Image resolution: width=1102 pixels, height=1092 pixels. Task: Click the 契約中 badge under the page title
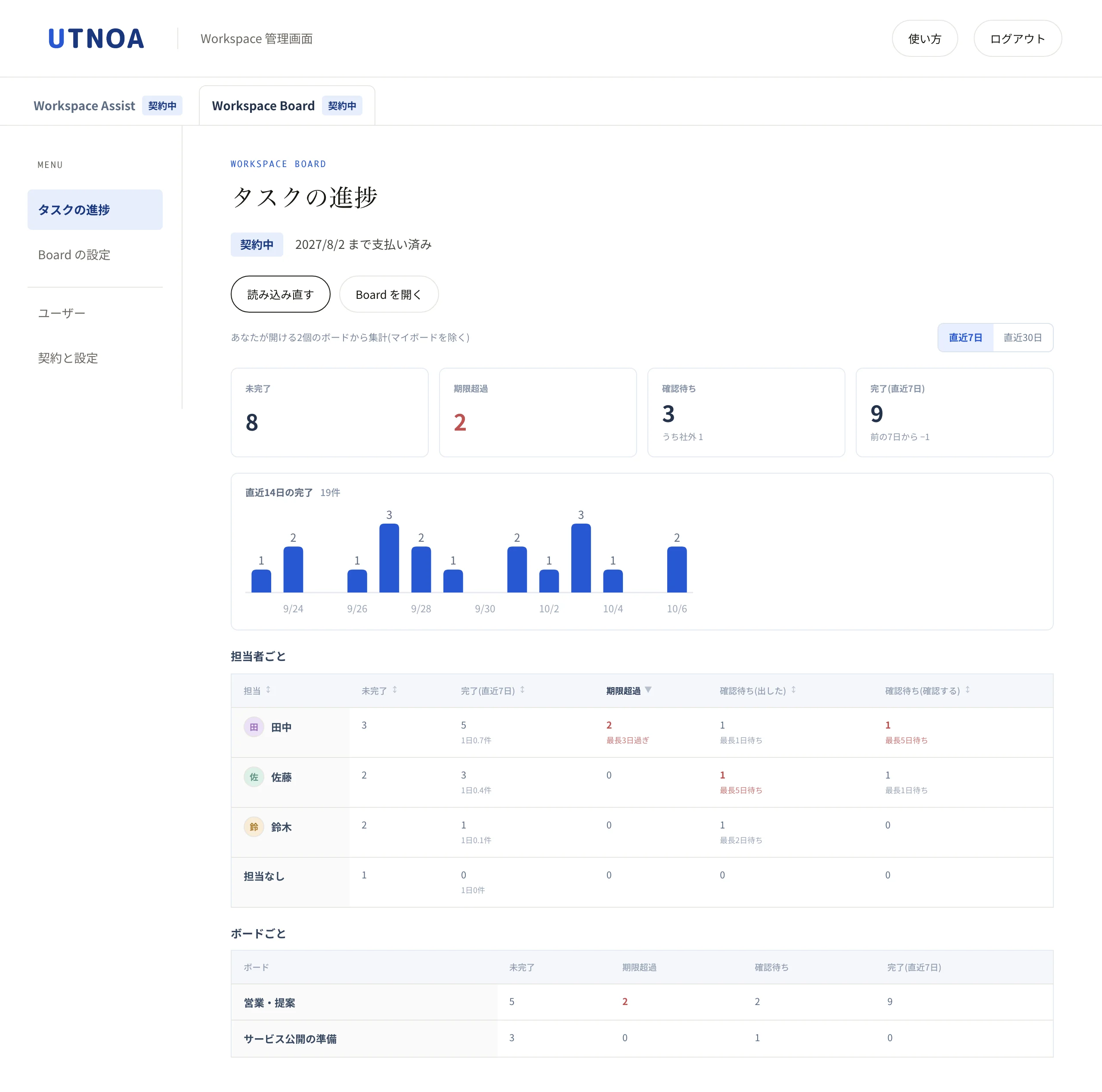tap(257, 245)
